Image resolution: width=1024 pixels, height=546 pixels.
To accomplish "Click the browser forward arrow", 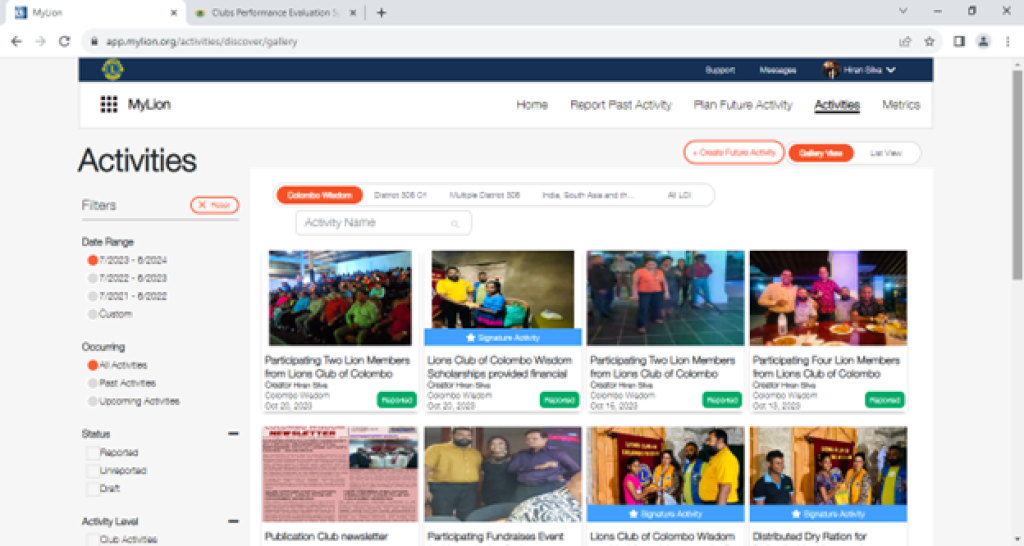I will coord(40,41).
